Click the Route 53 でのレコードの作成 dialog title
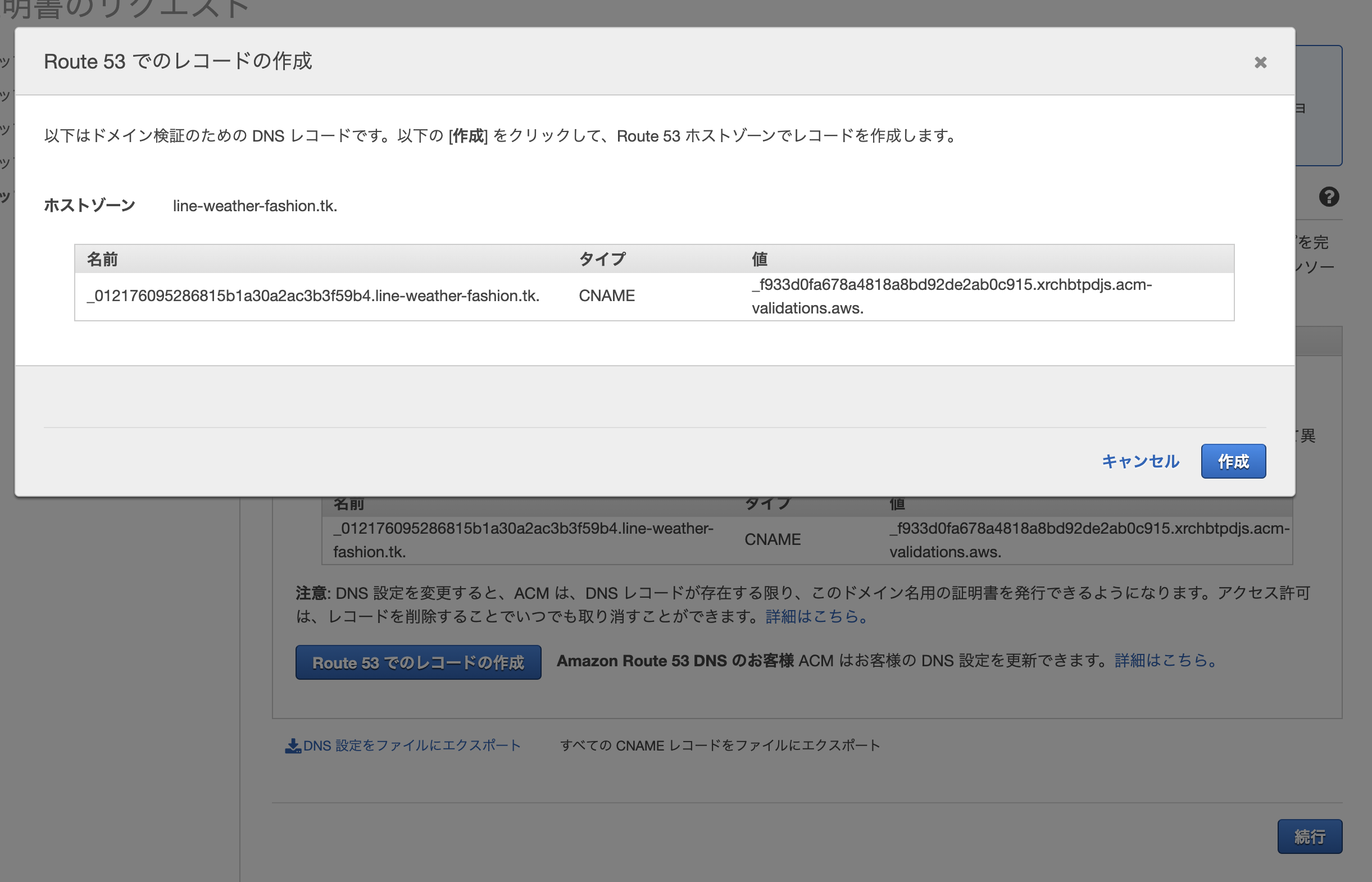This screenshot has height=882, width=1372. pyautogui.click(x=178, y=61)
